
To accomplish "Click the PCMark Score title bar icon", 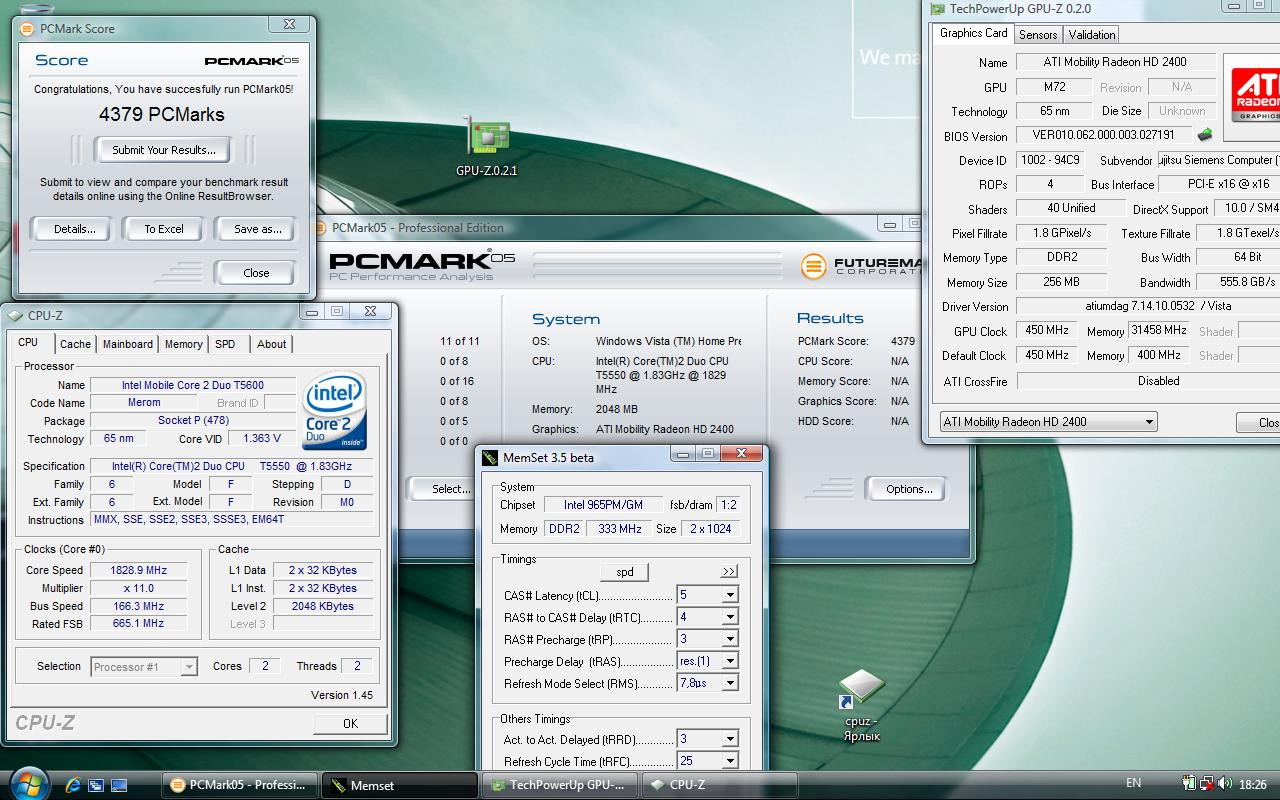I will 28,28.
